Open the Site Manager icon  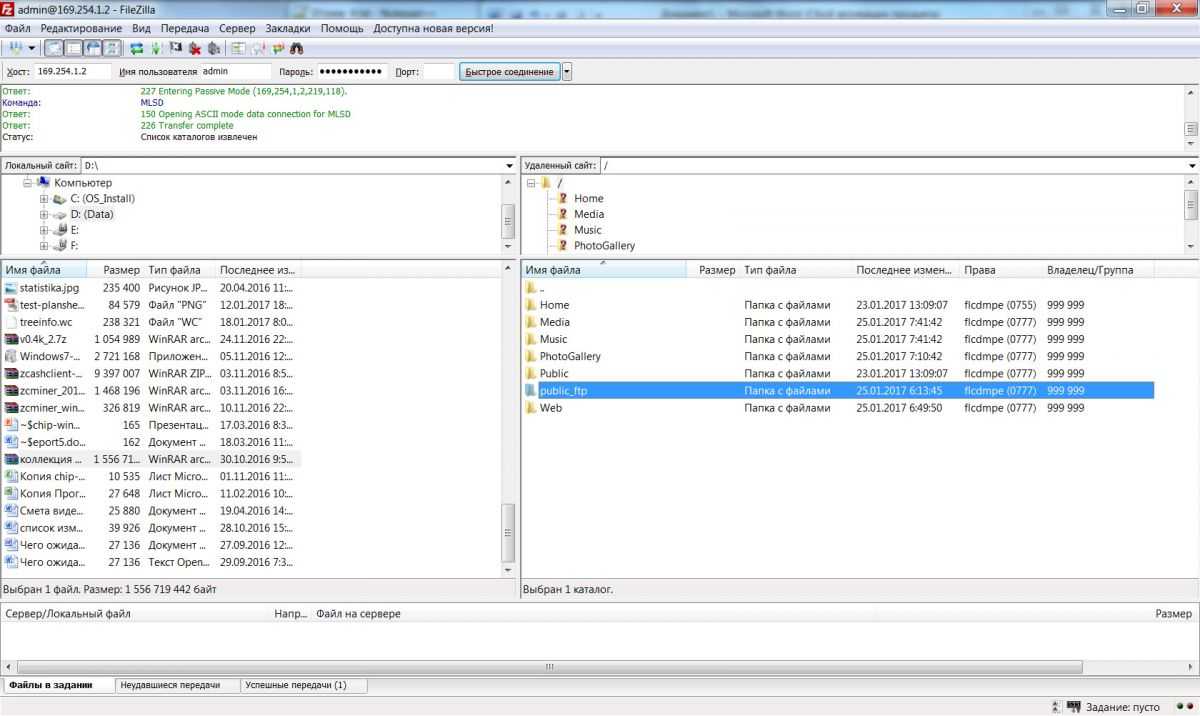tap(16, 48)
